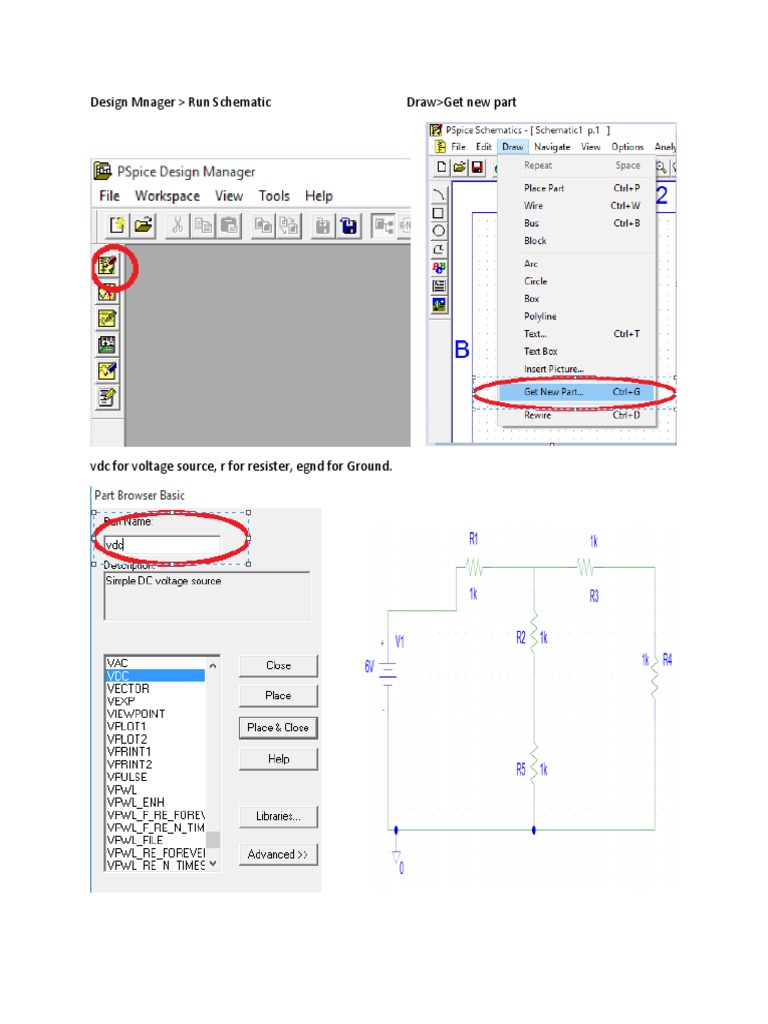Select the Arc drawing tool in Schematics sidebar
Screen dimensions: 768x1024
tap(439, 195)
